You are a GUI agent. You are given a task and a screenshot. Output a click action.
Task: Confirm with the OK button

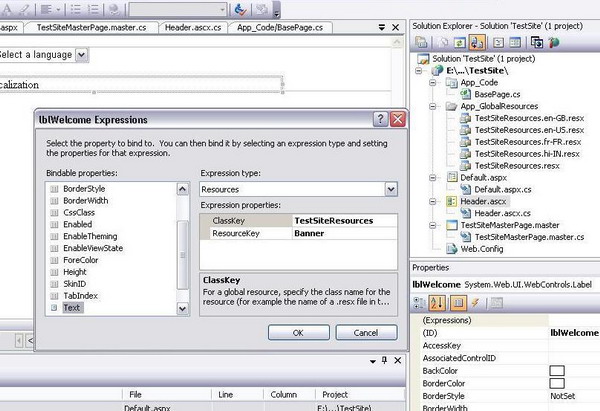pos(298,333)
